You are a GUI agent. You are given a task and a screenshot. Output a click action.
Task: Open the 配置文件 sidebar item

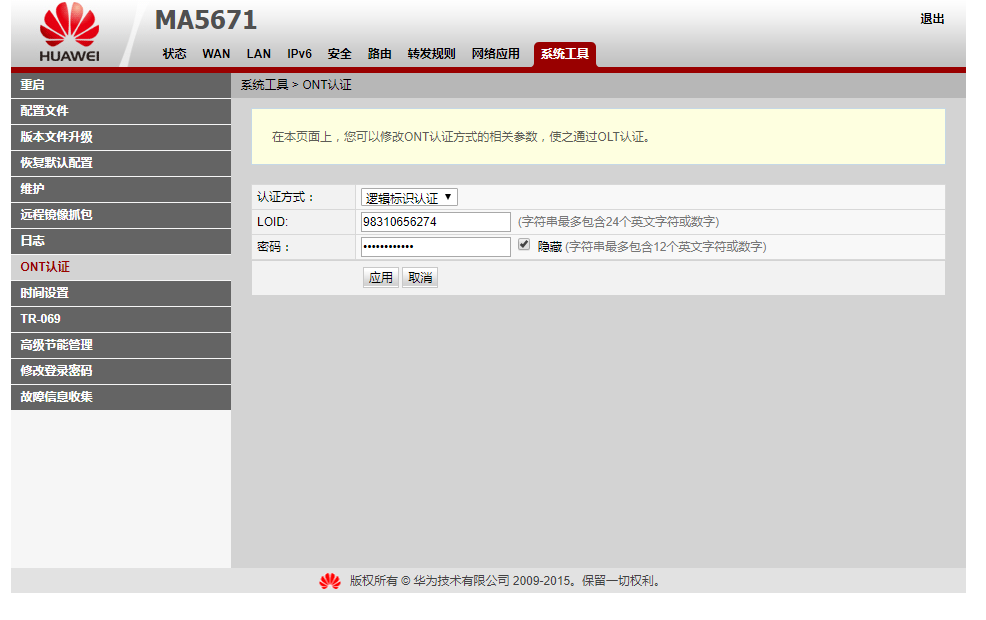pos(121,111)
